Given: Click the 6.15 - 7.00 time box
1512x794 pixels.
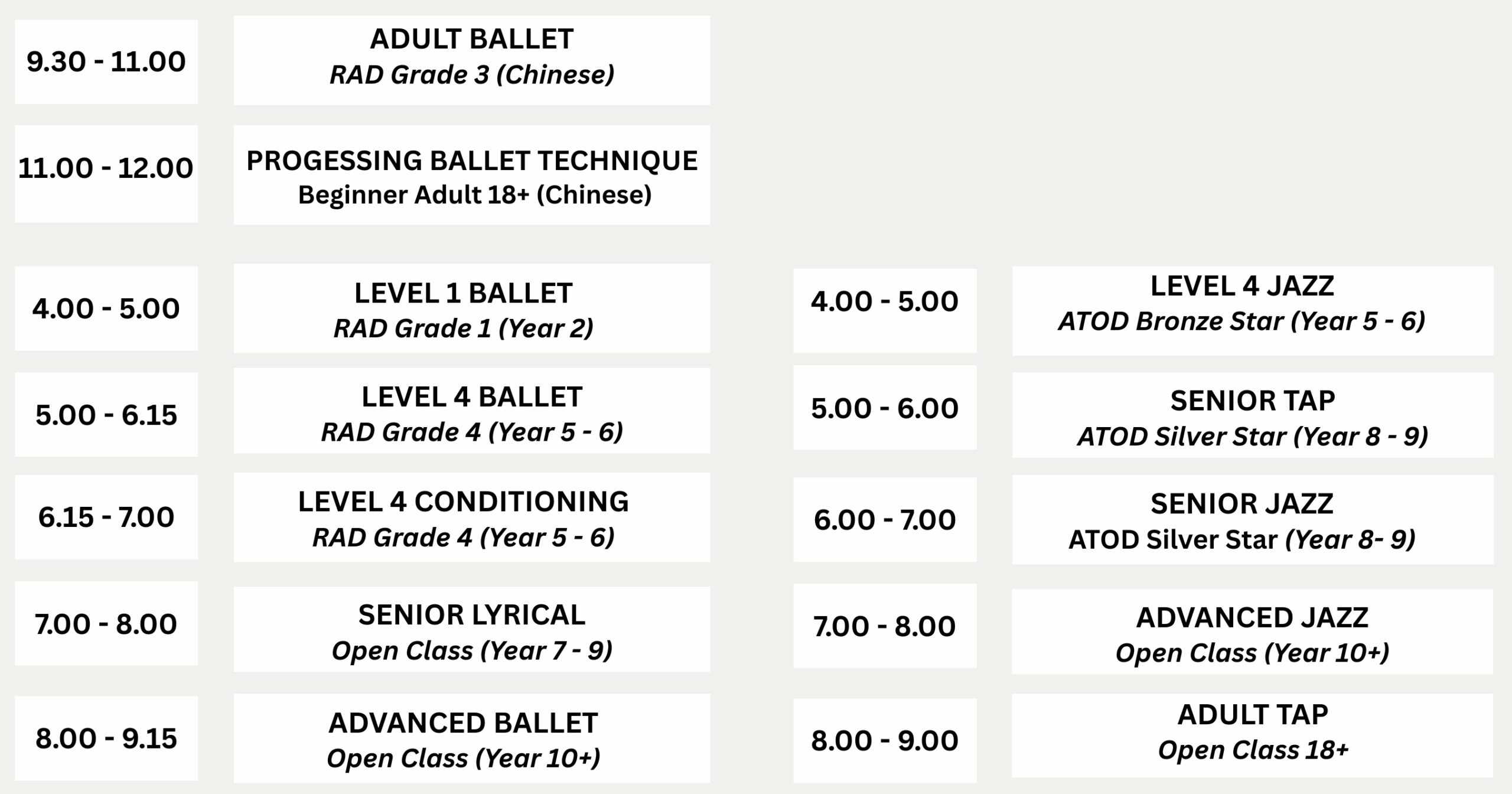Looking at the screenshot, I should coord(106,517).
